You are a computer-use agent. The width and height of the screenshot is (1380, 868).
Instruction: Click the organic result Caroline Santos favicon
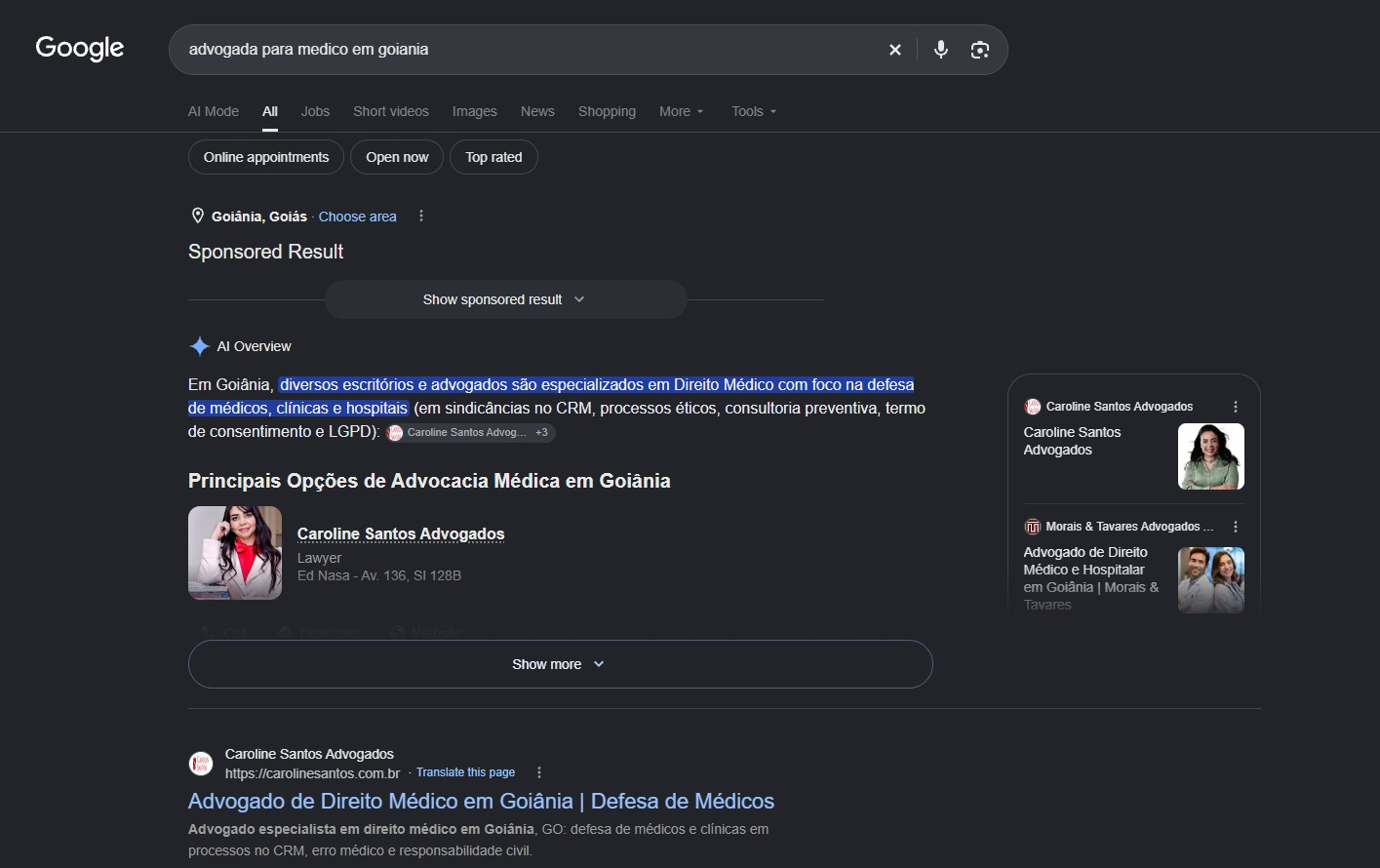coord(201,764)
